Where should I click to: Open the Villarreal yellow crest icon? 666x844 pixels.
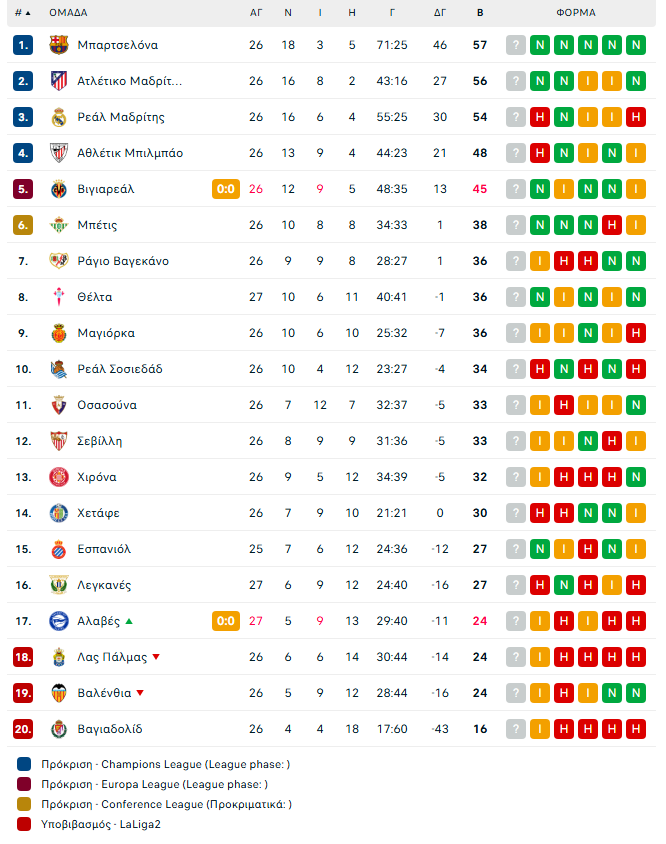tap(59, 189)
